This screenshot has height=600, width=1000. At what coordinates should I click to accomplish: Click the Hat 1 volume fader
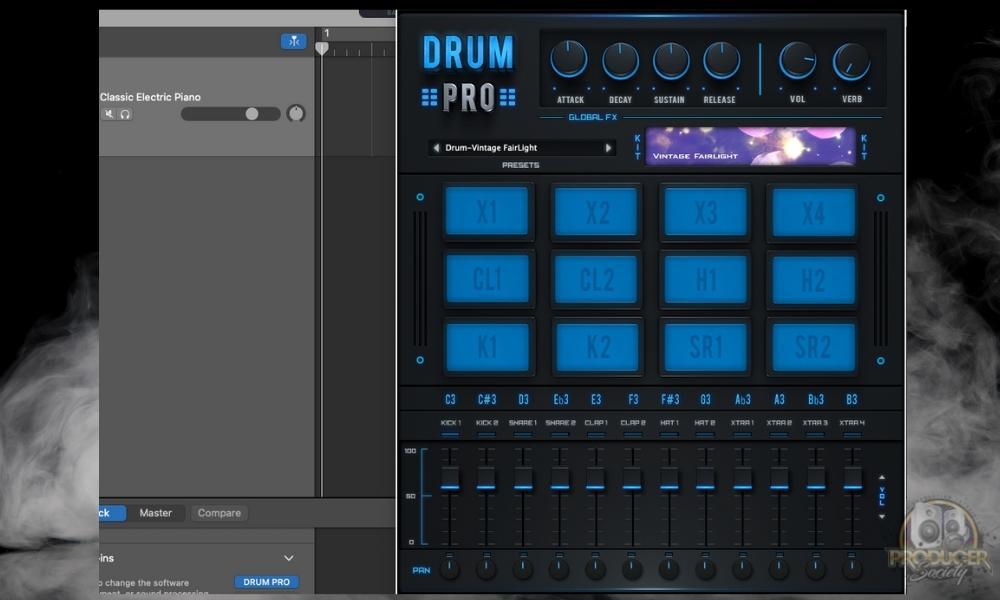tap(669, 478)
